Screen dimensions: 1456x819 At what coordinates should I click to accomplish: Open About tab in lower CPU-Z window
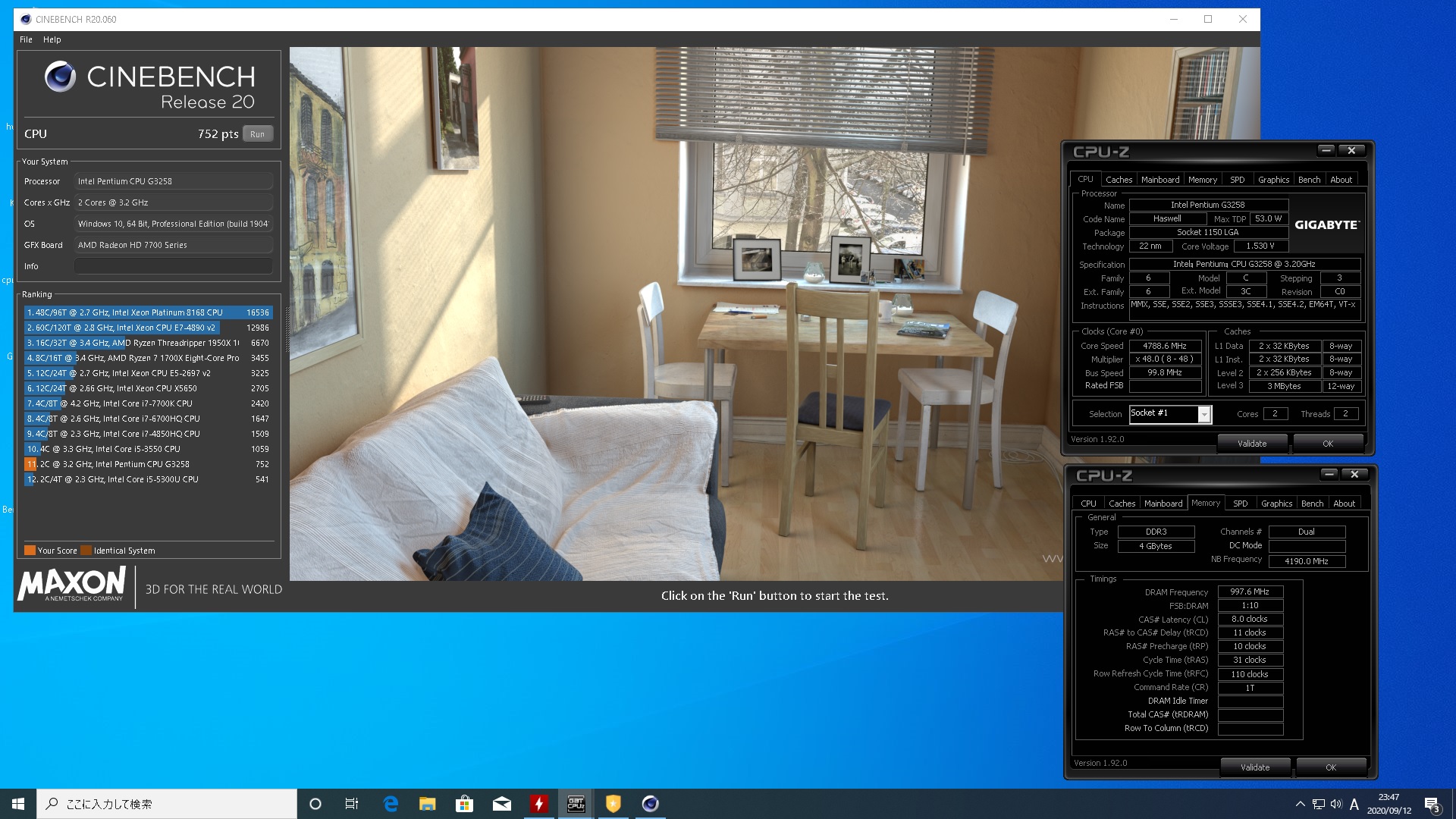(x=1344, y=504)
